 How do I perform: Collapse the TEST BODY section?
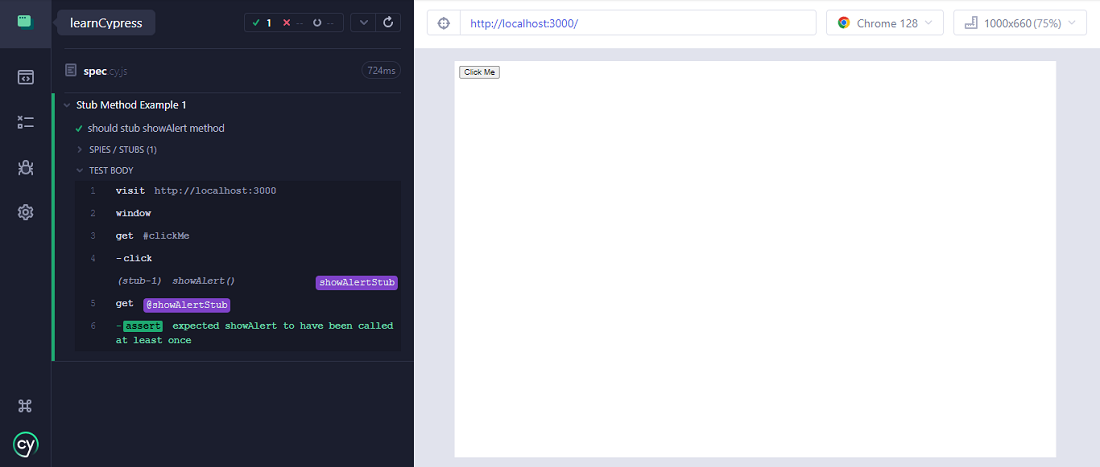click(x=105, y=170)
